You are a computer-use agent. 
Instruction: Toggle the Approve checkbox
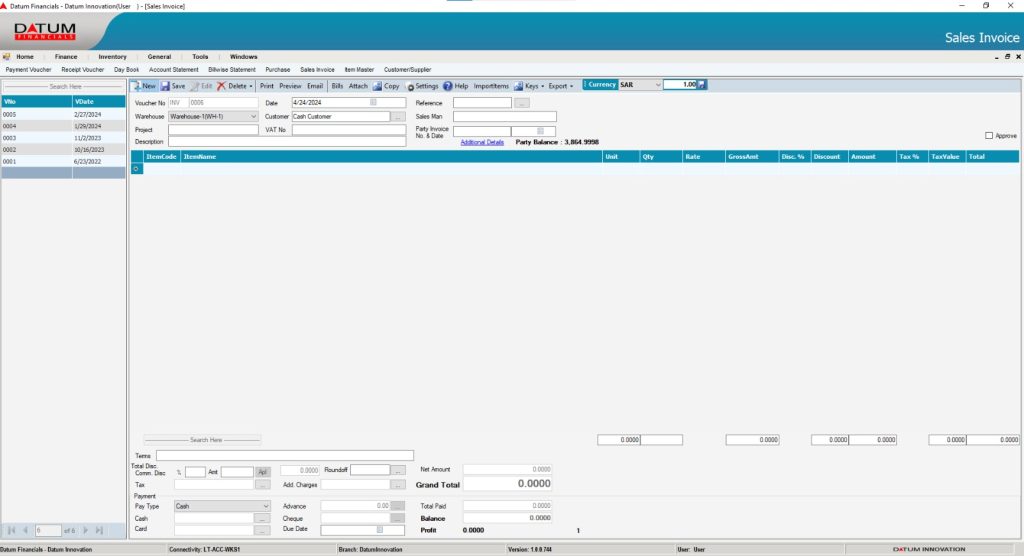pyautogui.click(x=989, y=135)
